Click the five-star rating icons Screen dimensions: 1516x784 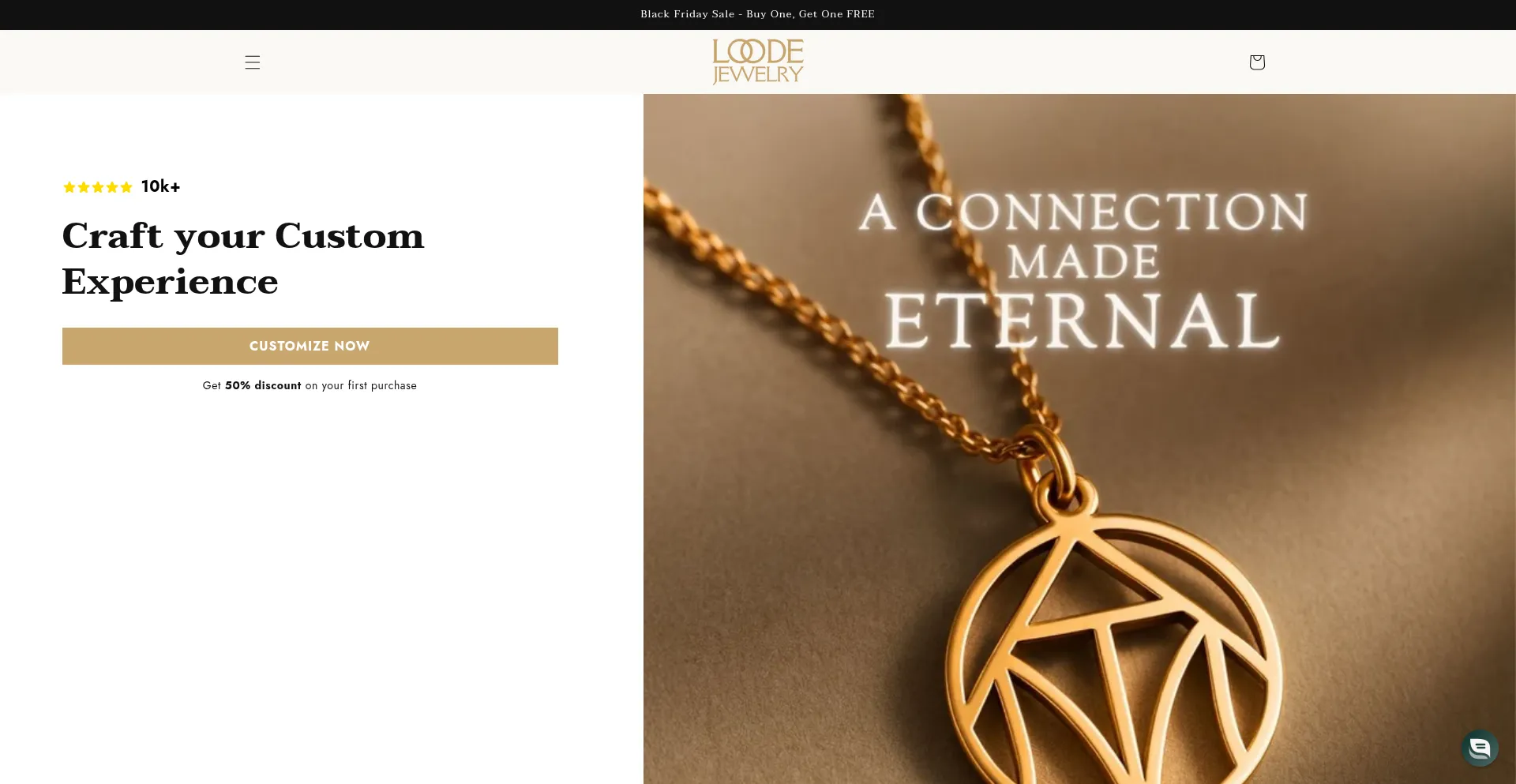pyautogui.click(x=98, y=187)
